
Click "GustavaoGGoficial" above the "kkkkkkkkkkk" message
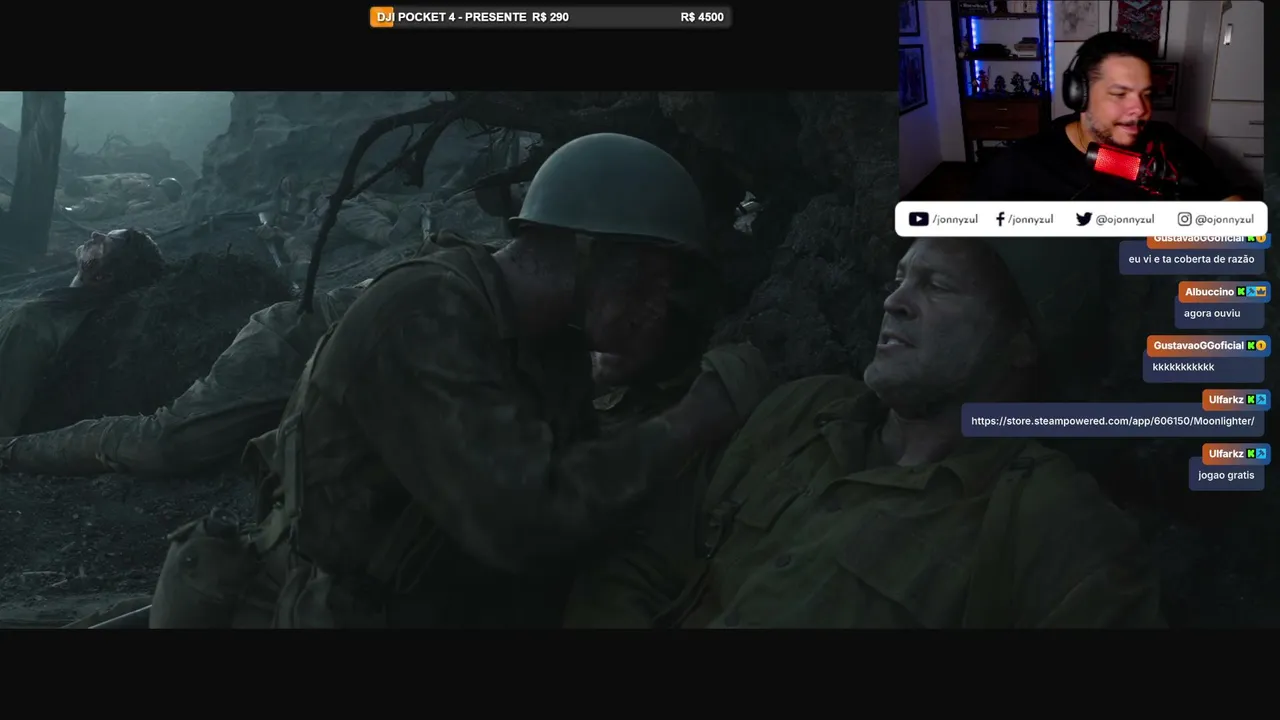[1198, 346]
